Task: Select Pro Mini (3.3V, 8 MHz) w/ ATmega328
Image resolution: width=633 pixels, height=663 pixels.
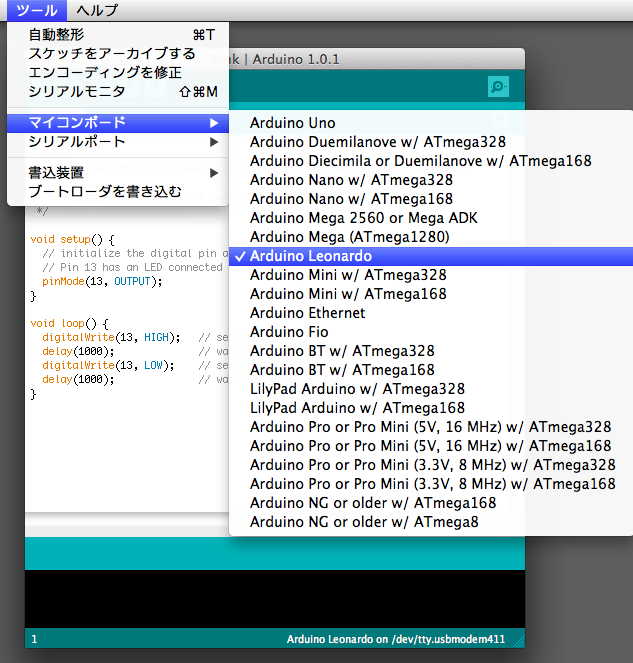Action: (x=431, y=466)
